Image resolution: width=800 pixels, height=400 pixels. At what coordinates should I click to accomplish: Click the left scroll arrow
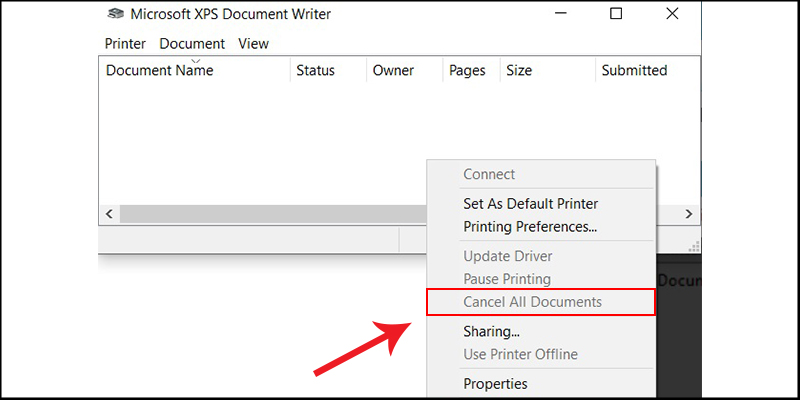109,214
